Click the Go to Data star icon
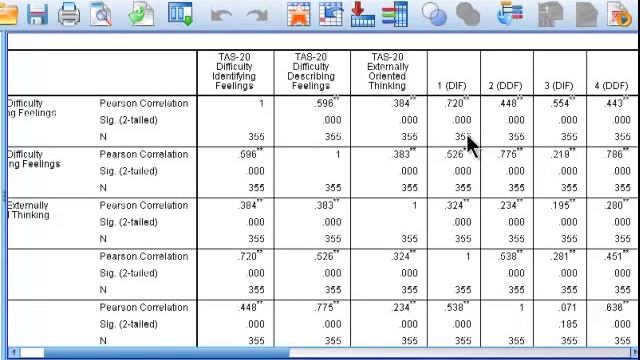The height and width of the screenshot is (360, 640). tap(298, 14)
